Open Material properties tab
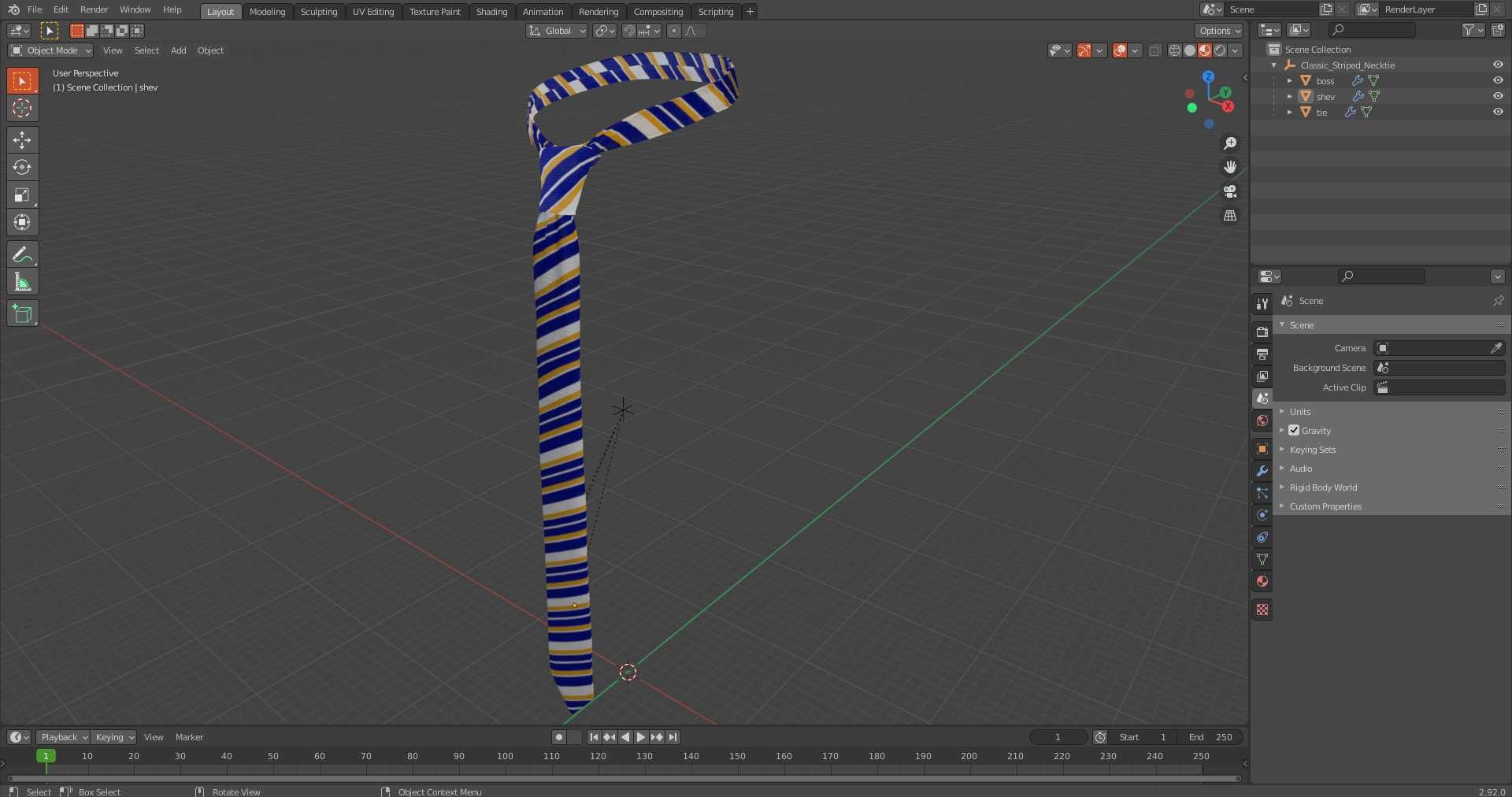This screenshot has height=797, width=1512. (x=1262, y=581)
